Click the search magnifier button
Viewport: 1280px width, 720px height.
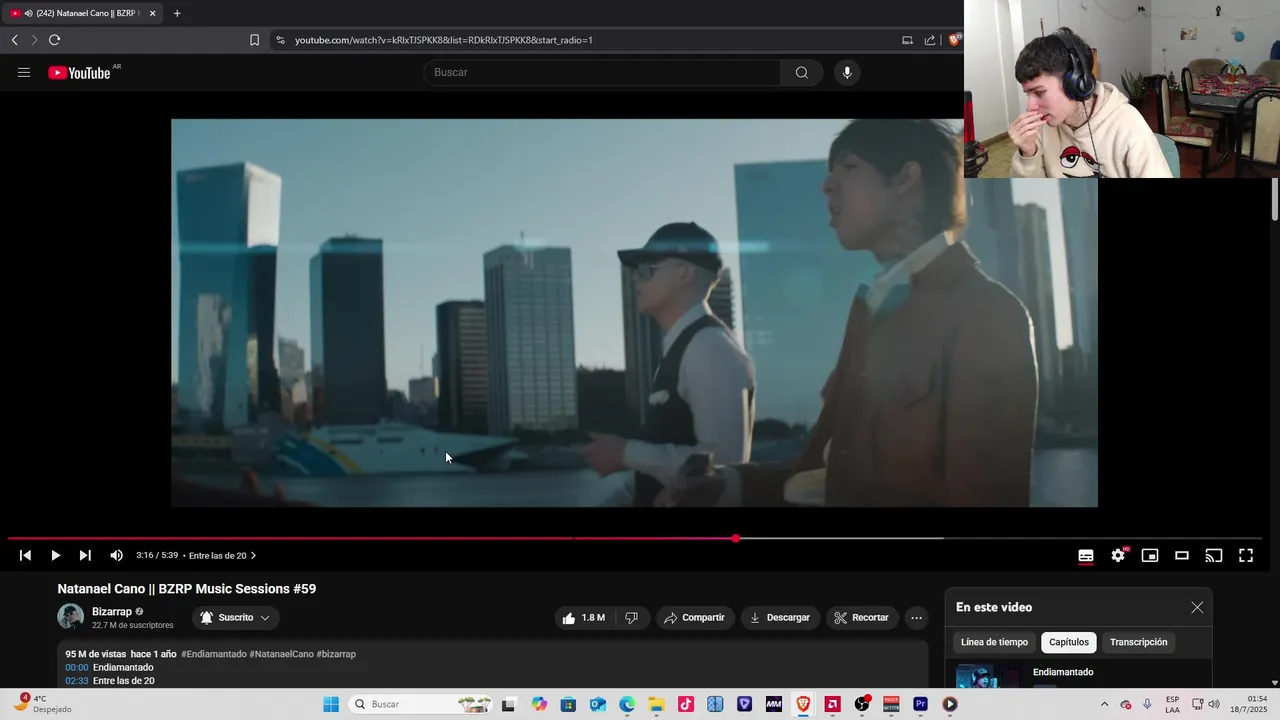click(801, 72)
